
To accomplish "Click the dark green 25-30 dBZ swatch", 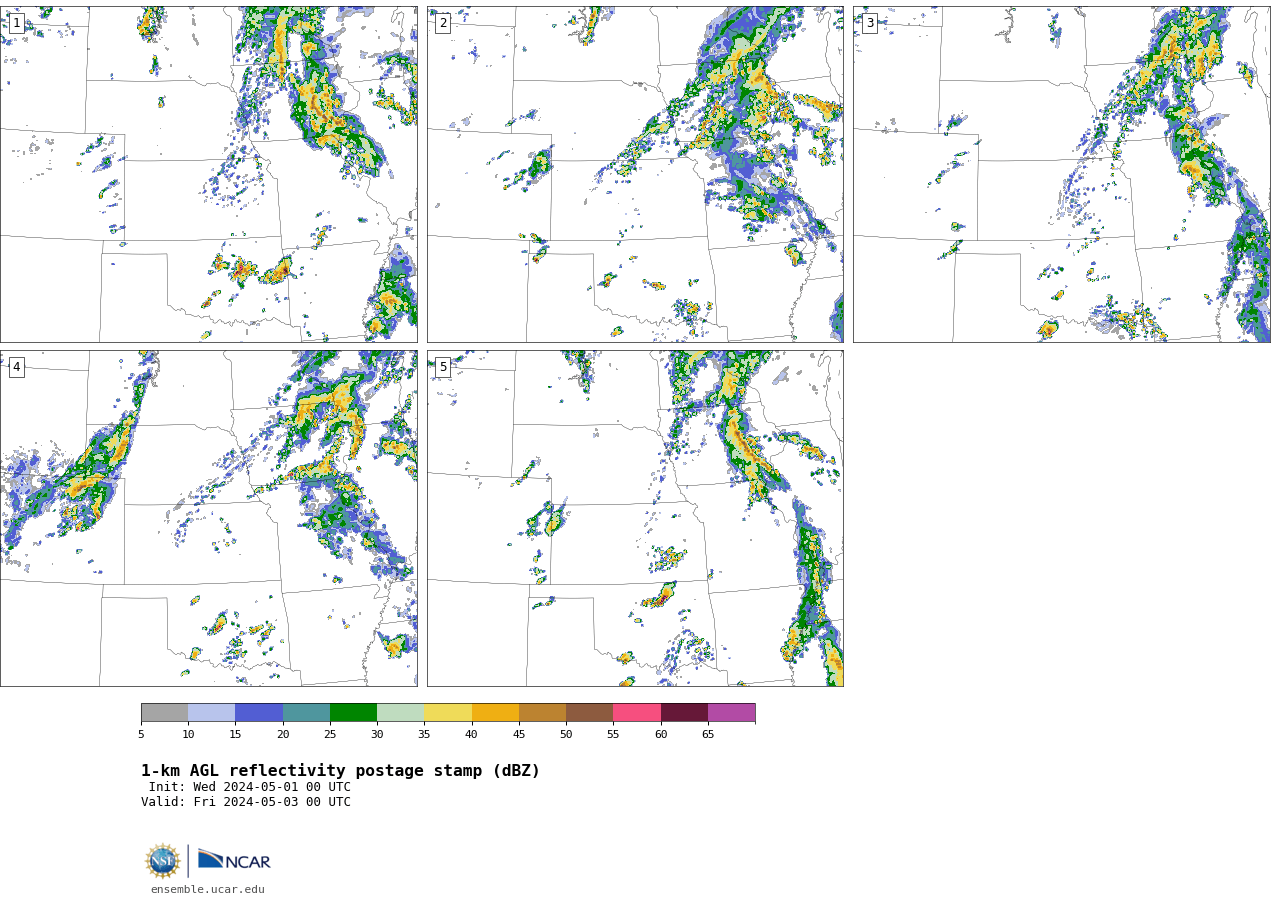I will 353,713.
